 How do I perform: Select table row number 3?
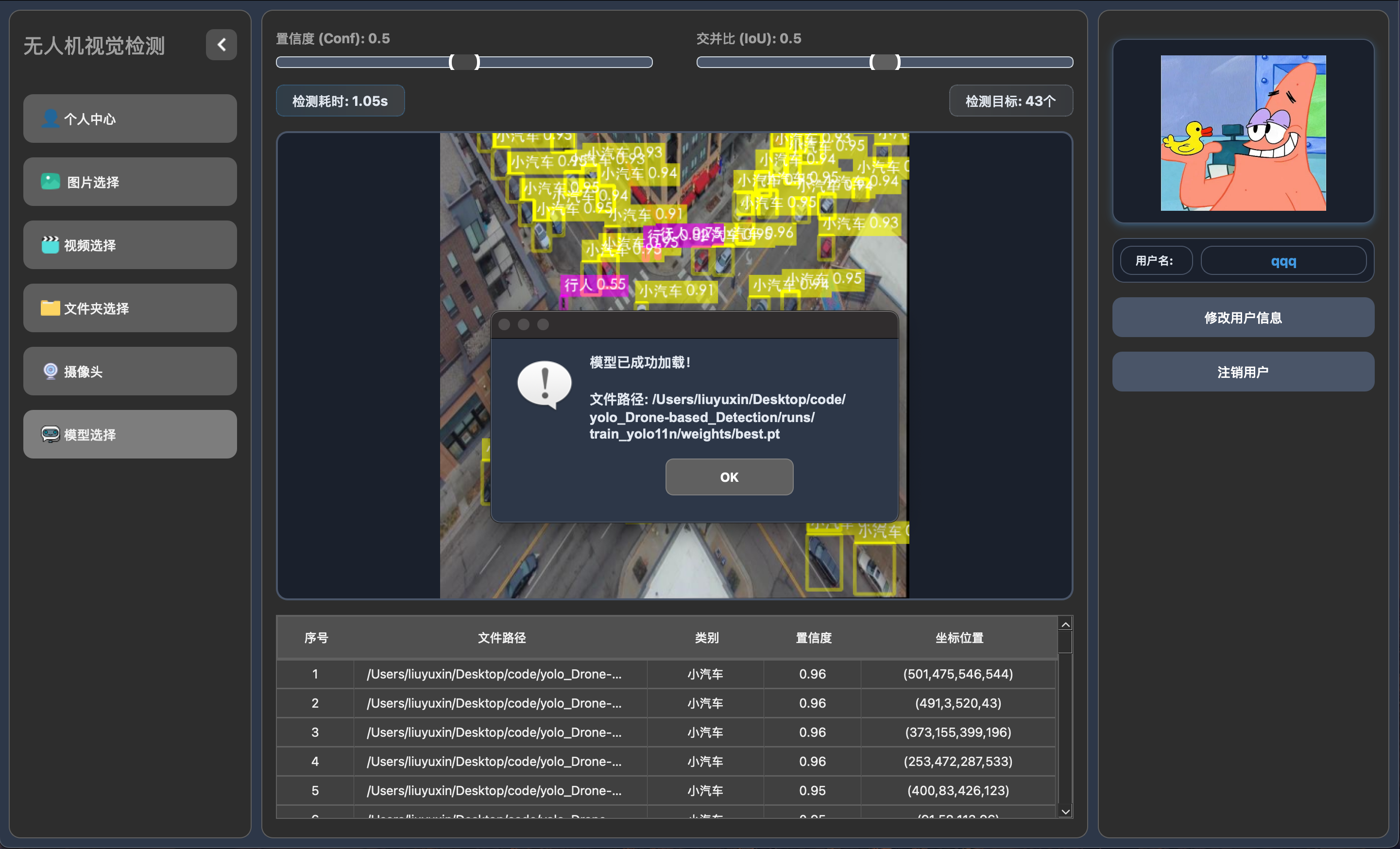click(x=315, y=732)
